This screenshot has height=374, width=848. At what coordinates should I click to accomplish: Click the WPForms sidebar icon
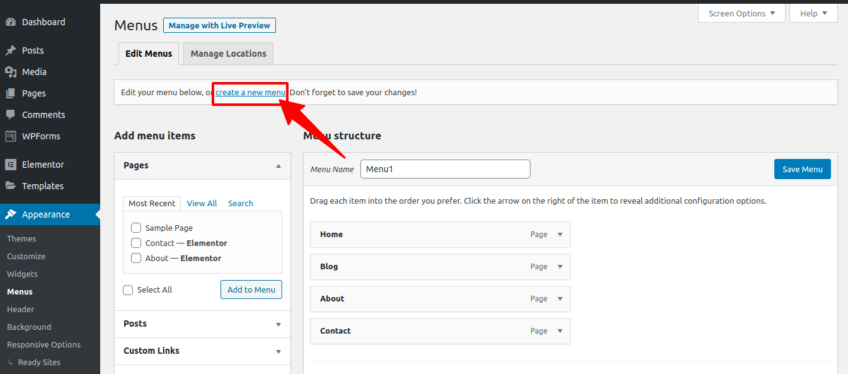10,136
